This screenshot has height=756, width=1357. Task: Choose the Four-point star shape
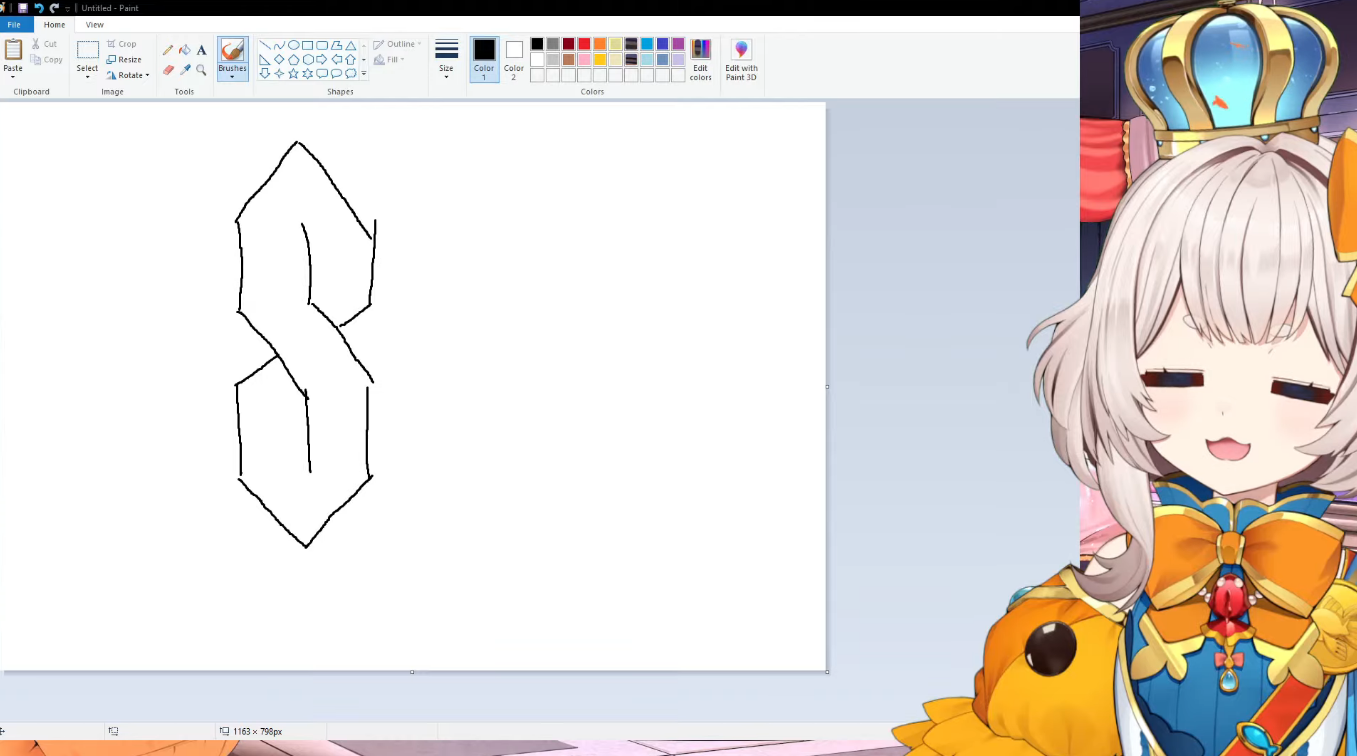(279, 74)
